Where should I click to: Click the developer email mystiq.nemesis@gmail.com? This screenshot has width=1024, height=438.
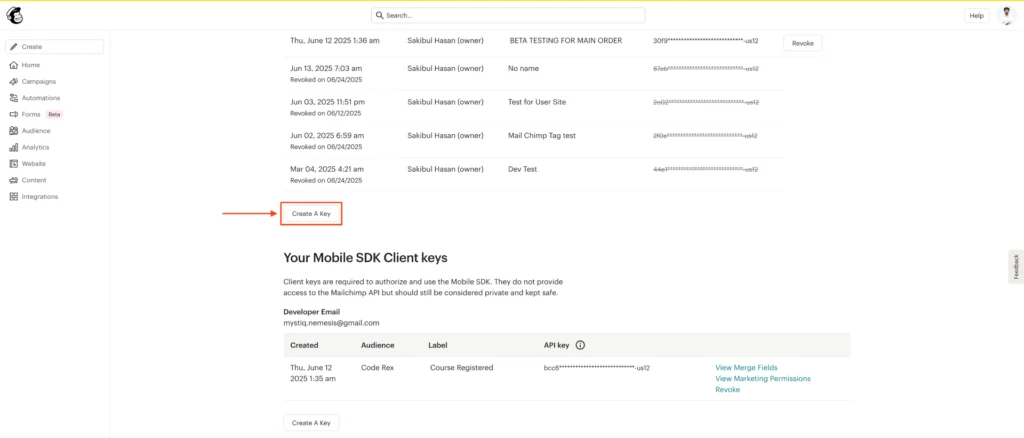tap(331, 323)
